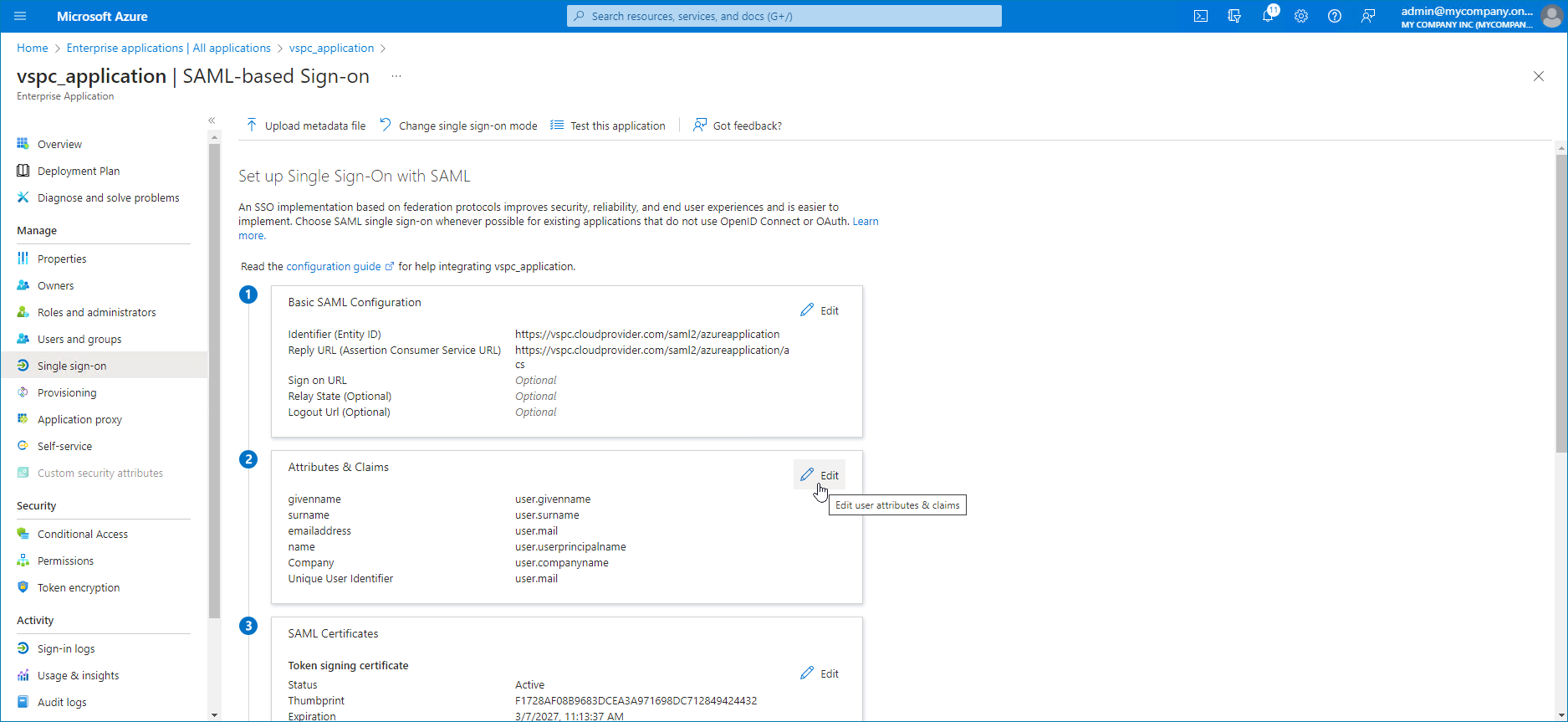Open portal settings gear
Viewport: 1568px width, 722px height.
click(1301, 16)
